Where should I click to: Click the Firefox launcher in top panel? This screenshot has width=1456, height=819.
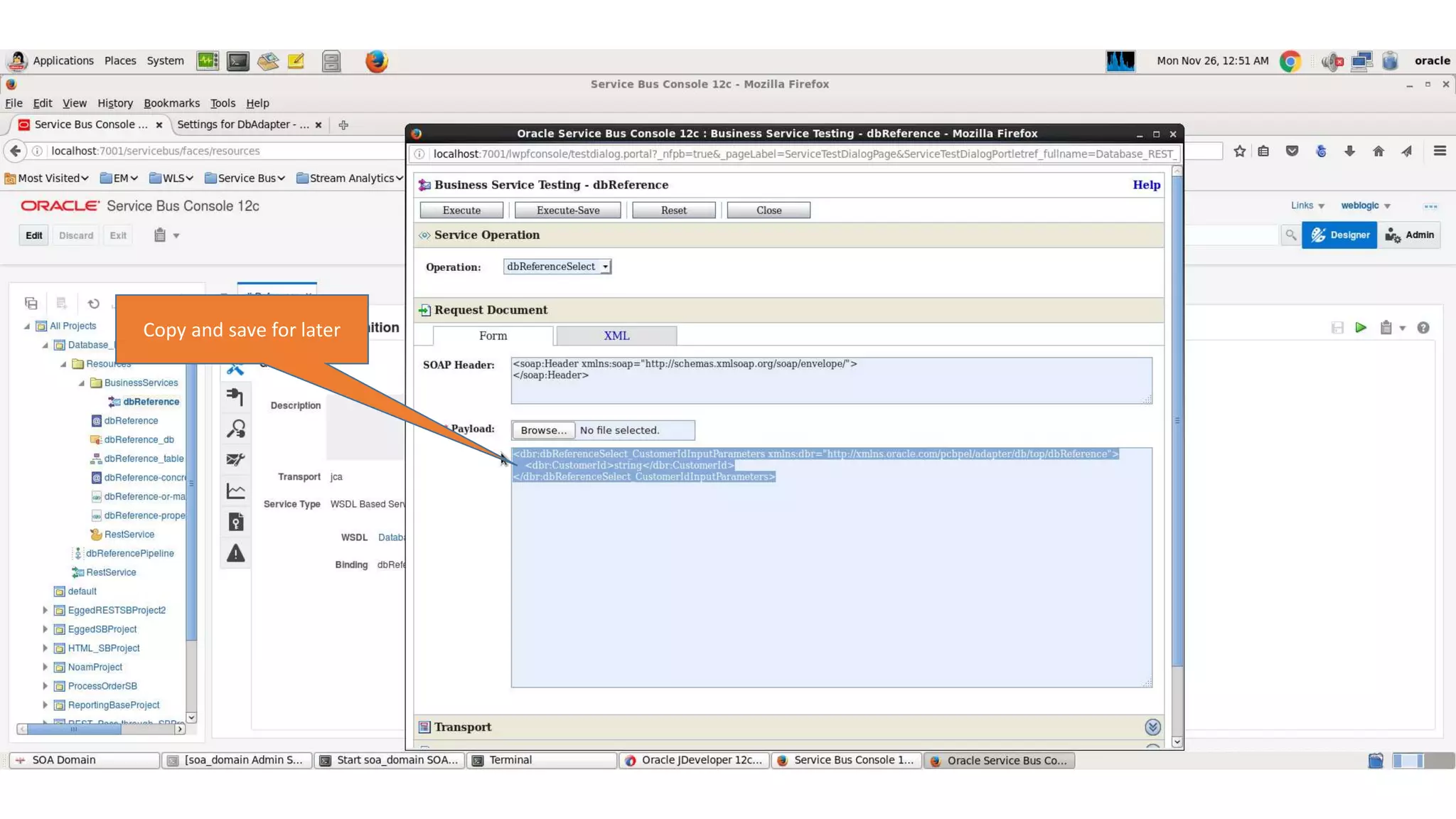point(376,61)
